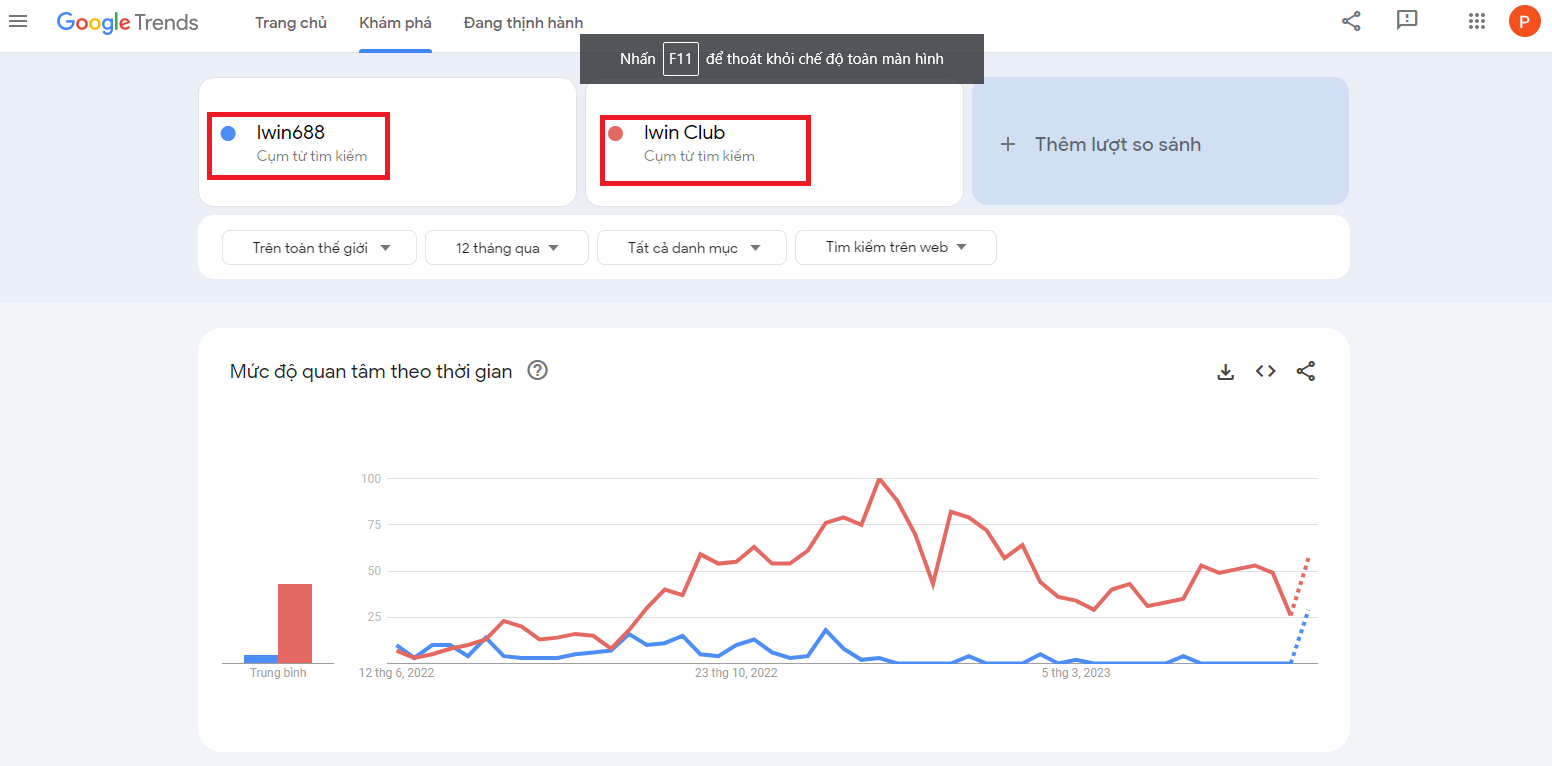Click the red average bar in chart

pyautogui.click(x=295, y=623)
